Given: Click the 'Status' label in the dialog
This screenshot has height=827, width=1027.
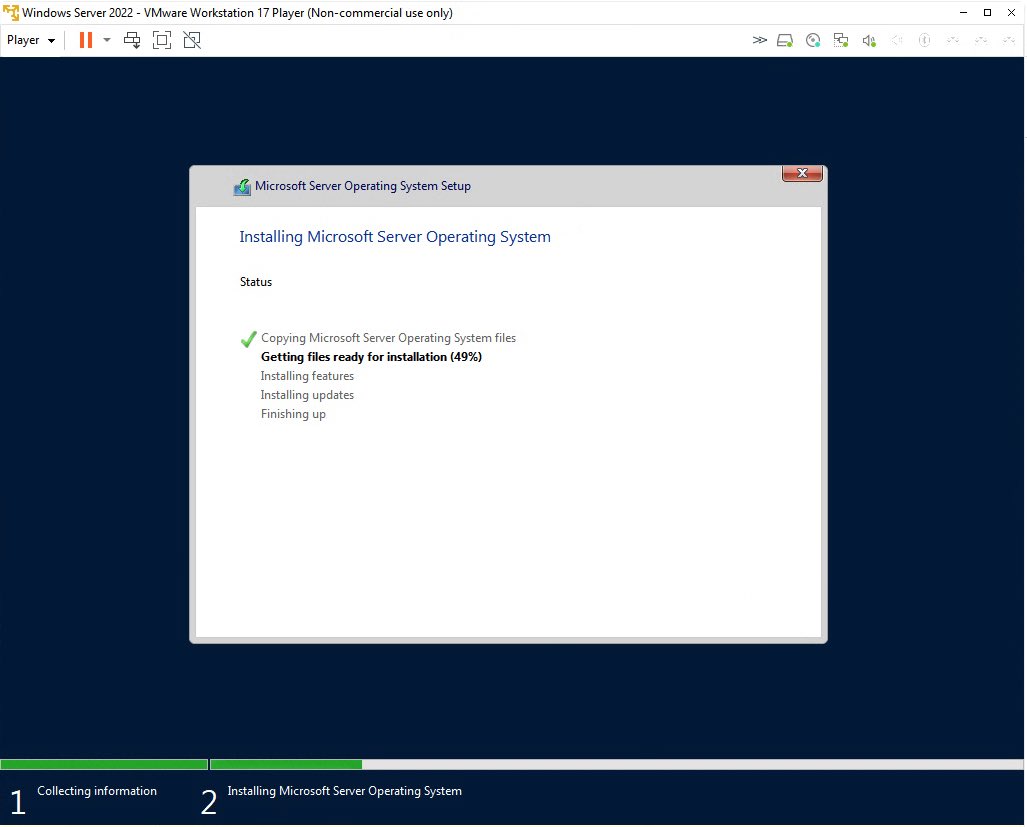Looking at the screenshot, I should (256, 282).
